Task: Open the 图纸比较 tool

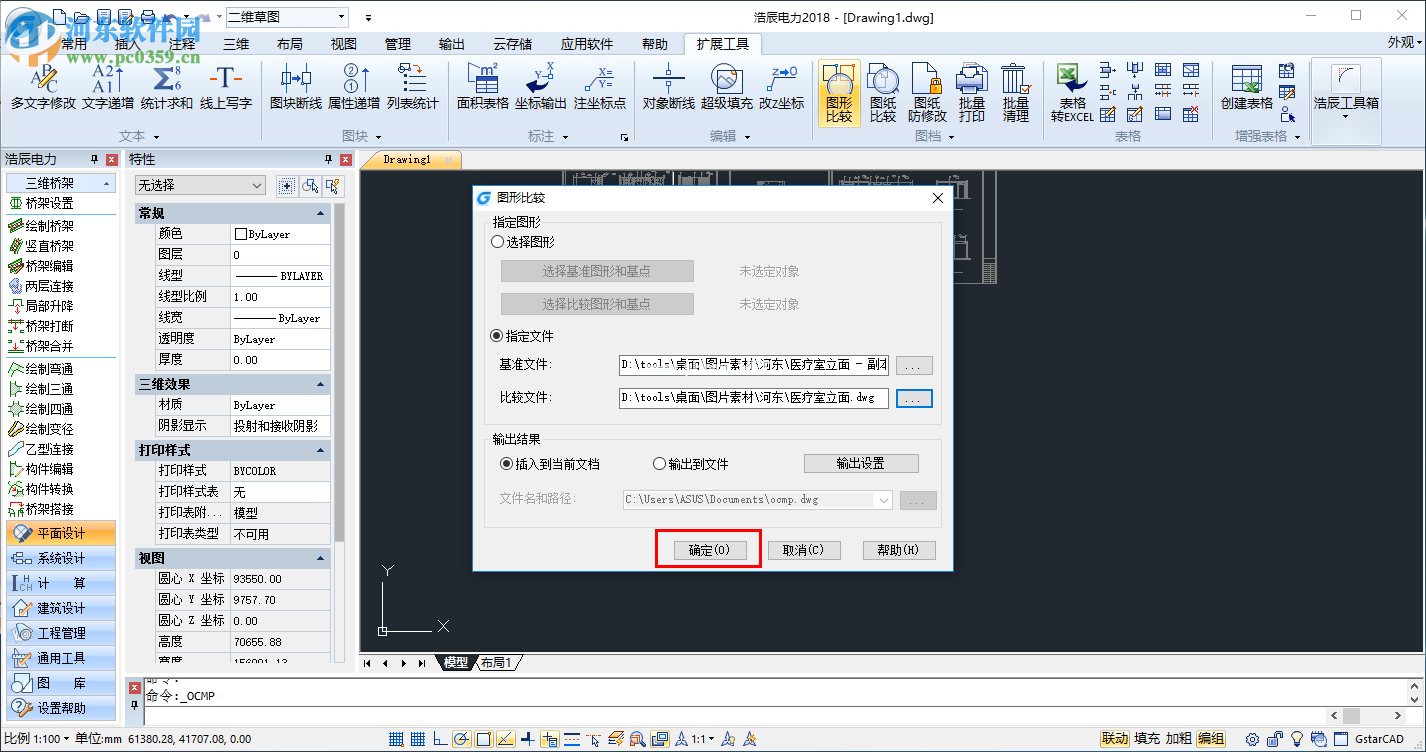Action: pyautogui.click(x=883, y=93)
